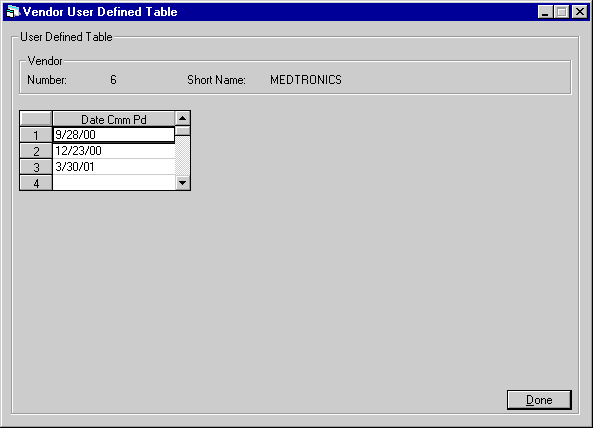Click the scrollbar track below the thumb
593x428 pixels.
pos(183,156)
